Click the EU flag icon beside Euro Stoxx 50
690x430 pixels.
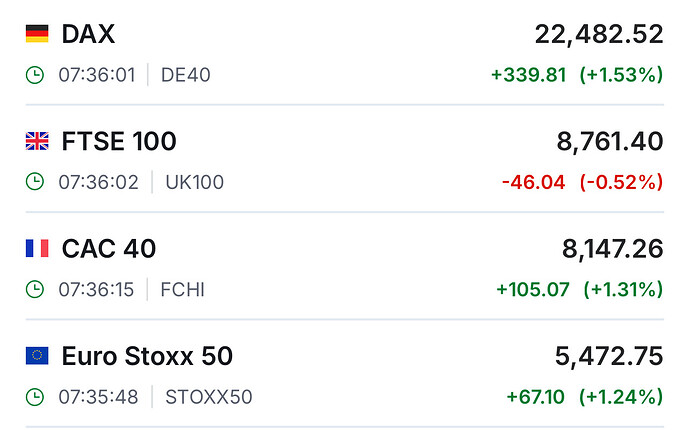37,356
